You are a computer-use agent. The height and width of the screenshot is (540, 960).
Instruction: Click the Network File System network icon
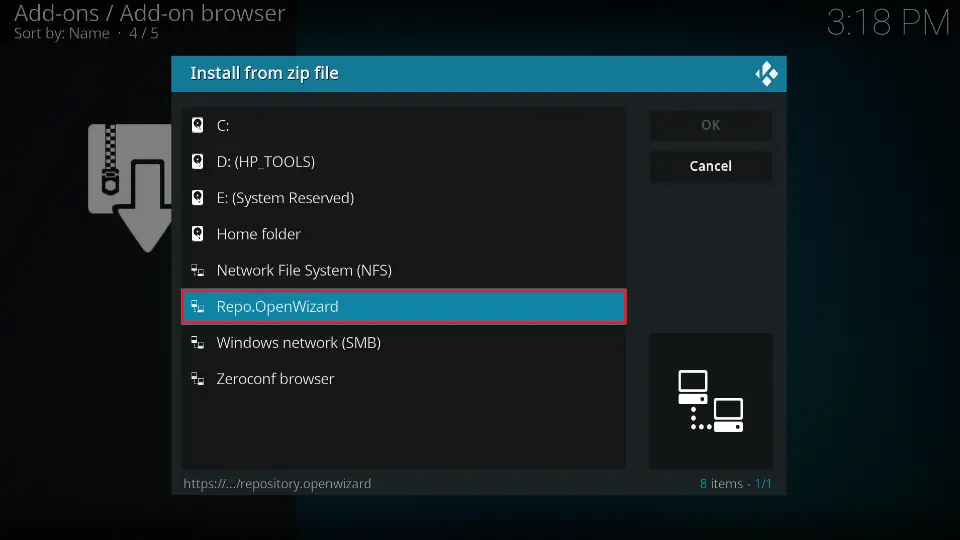197,270
